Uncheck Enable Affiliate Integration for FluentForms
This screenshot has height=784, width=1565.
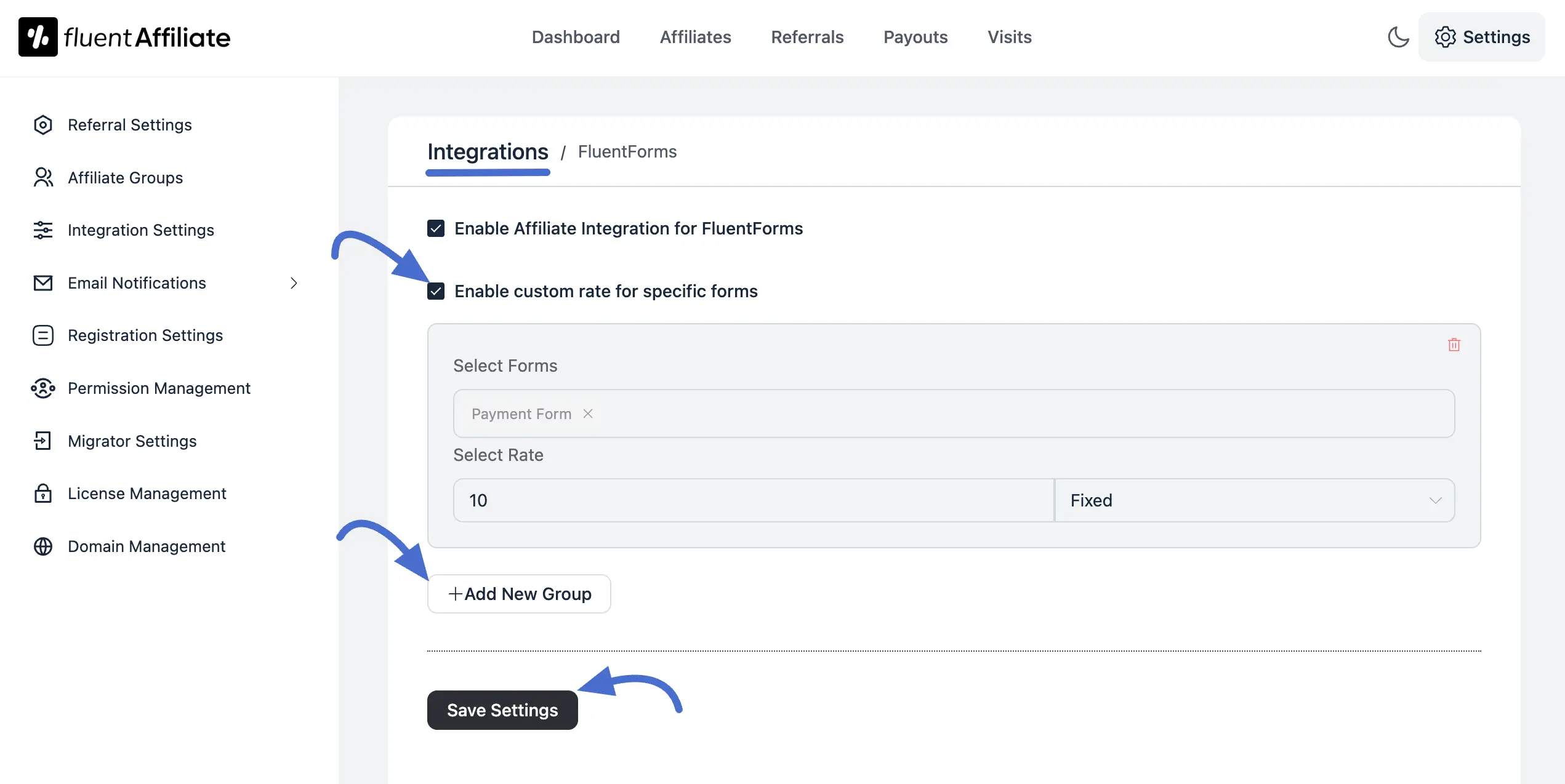pyautogui.click(x=436, y=228)
